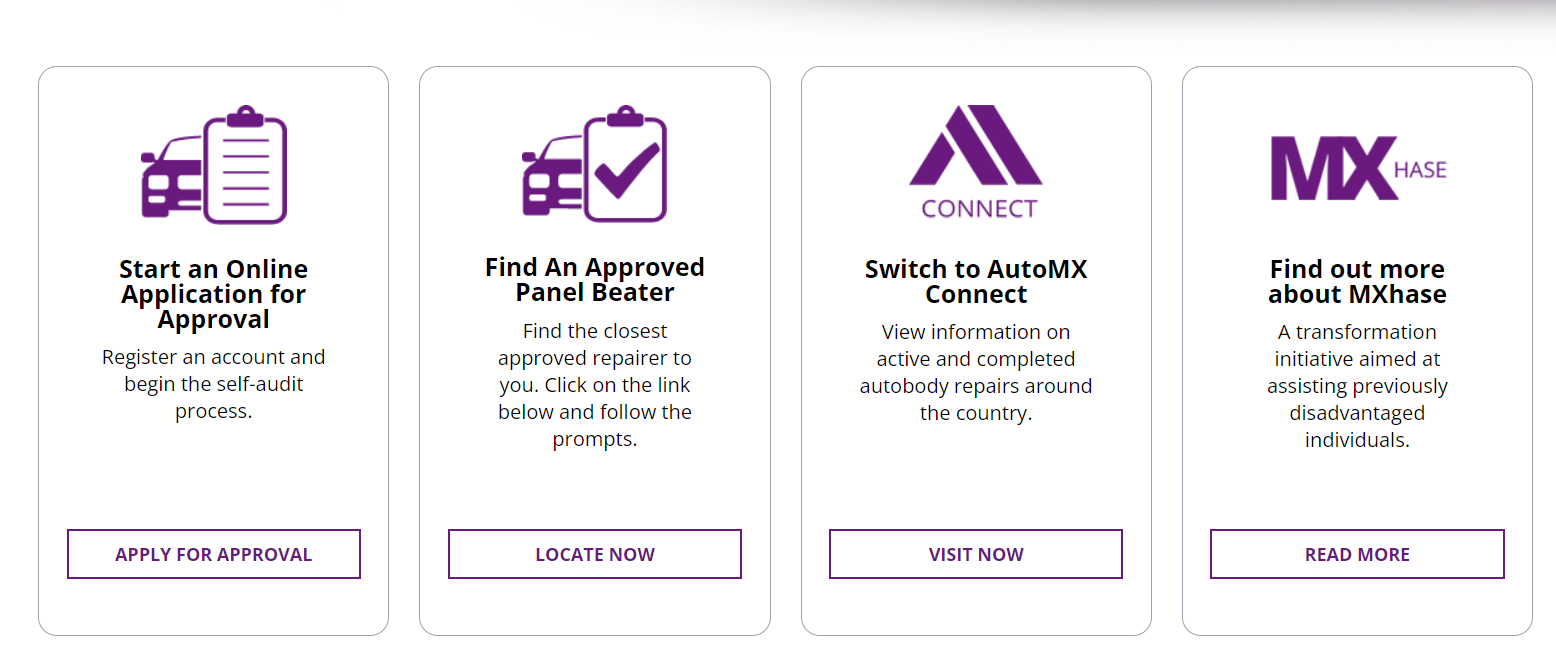This screenshot has height=655, width=1556.
Task: Open the Start an Online Application heading
Action: [x=213, y=294]
